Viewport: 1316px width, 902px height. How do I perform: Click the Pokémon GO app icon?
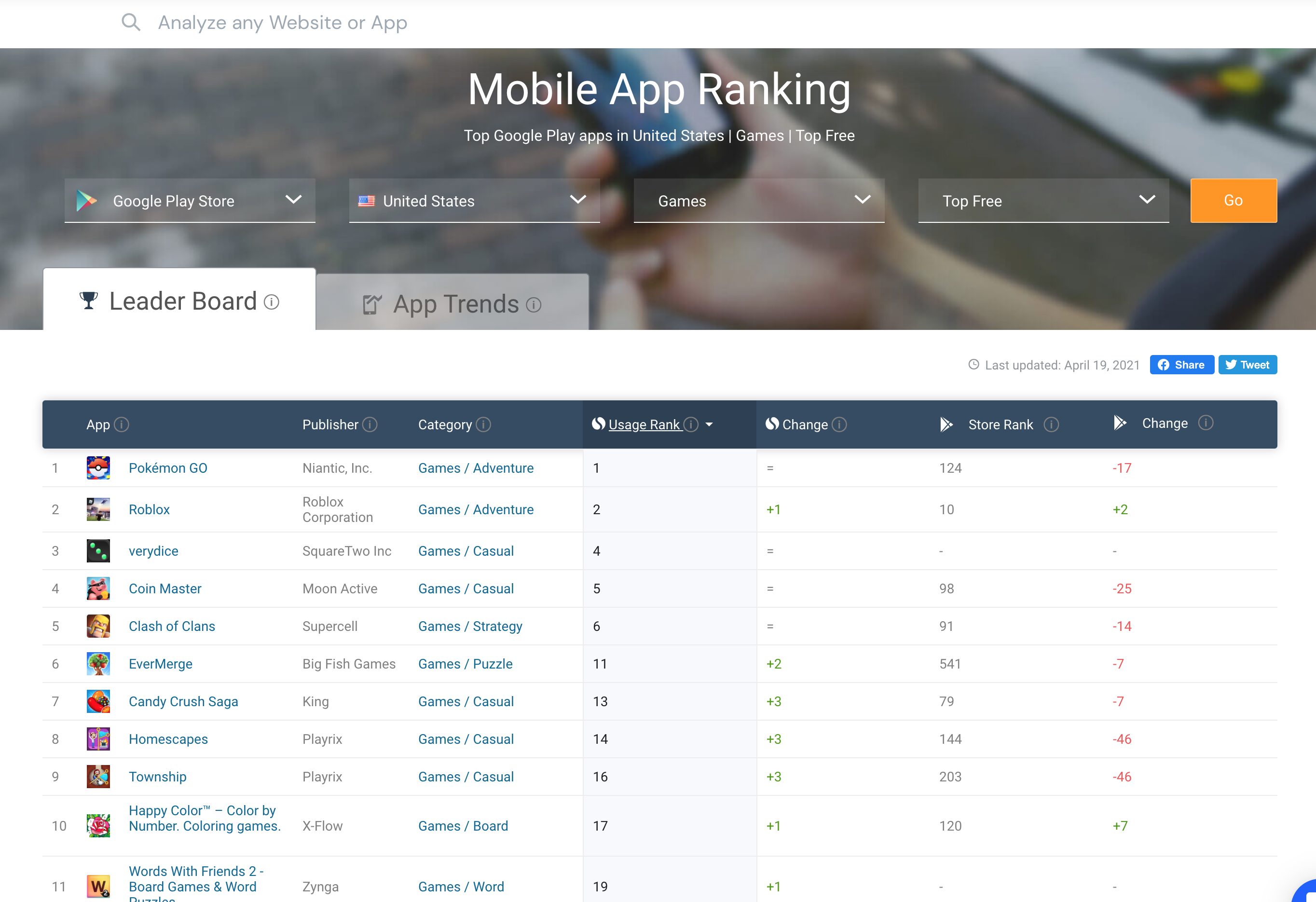point(98,468)
